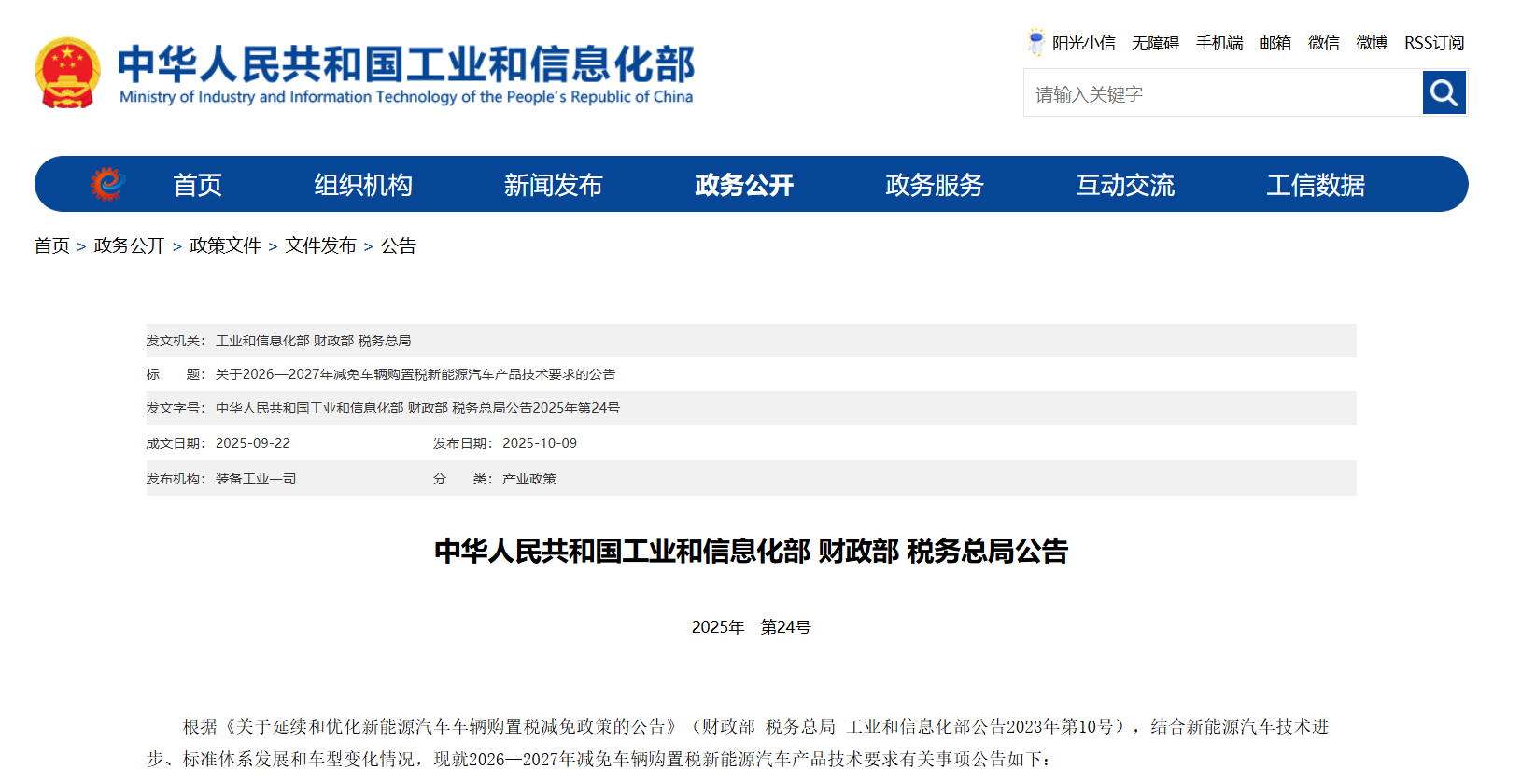This screenshot has width=1521, height=784.
Task: Click 政策文件 in the breadcrumb
Action: pyautogui.click(x=225, y=245)
